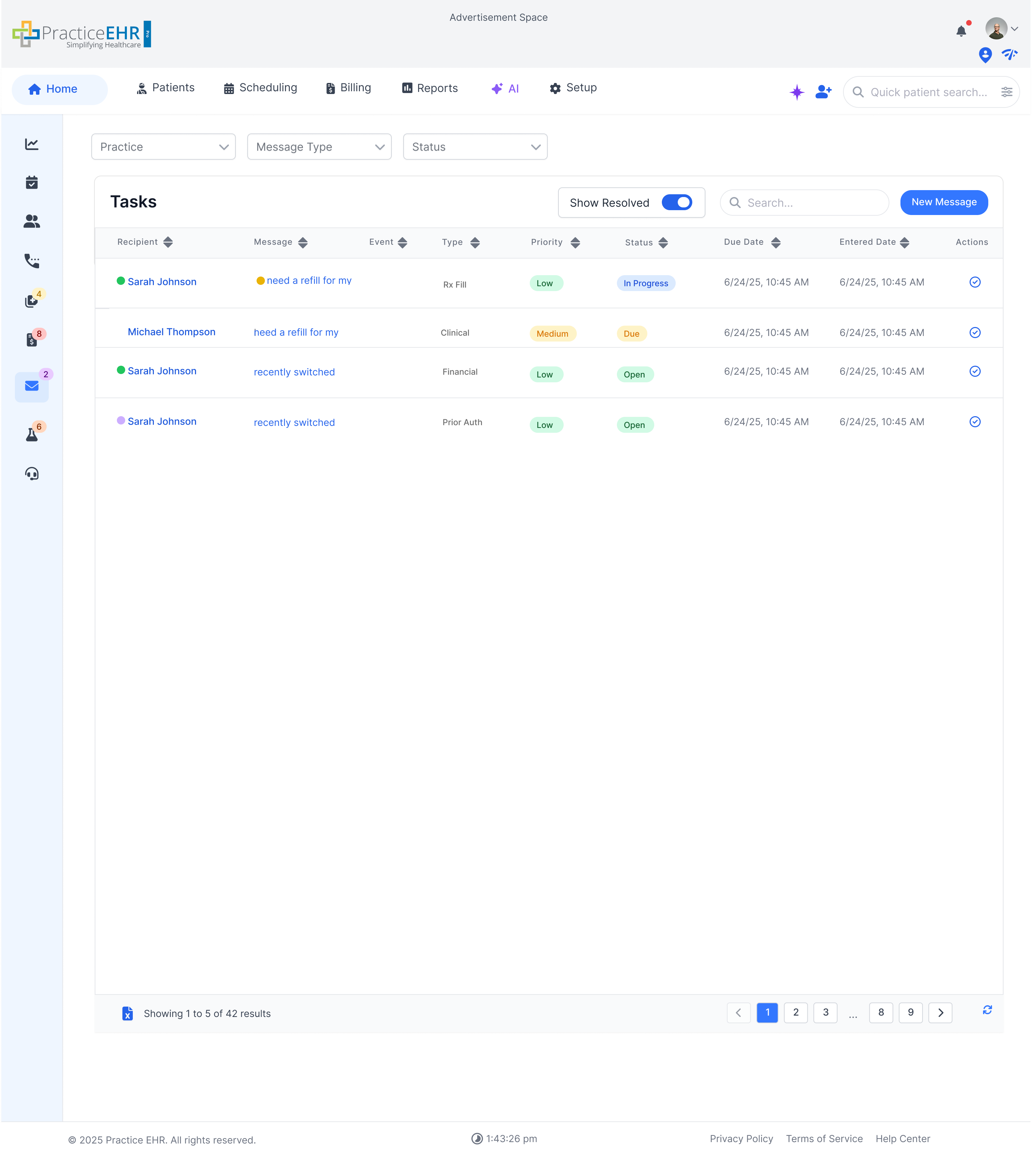Toggle the Show Resolved switch
Screen dimensions: 1036x1158
[677, 202]
